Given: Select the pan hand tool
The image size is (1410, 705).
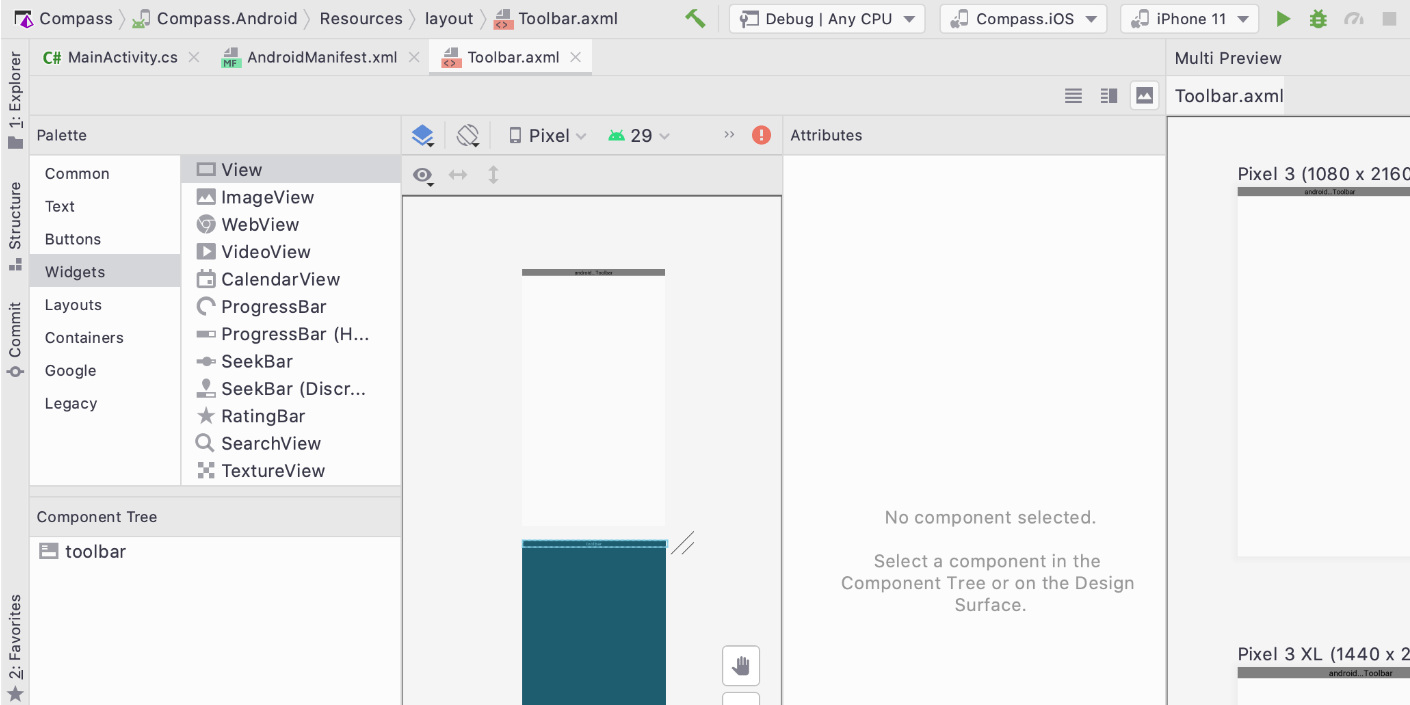Looking at the screenshot, I should tap(741, 666).
